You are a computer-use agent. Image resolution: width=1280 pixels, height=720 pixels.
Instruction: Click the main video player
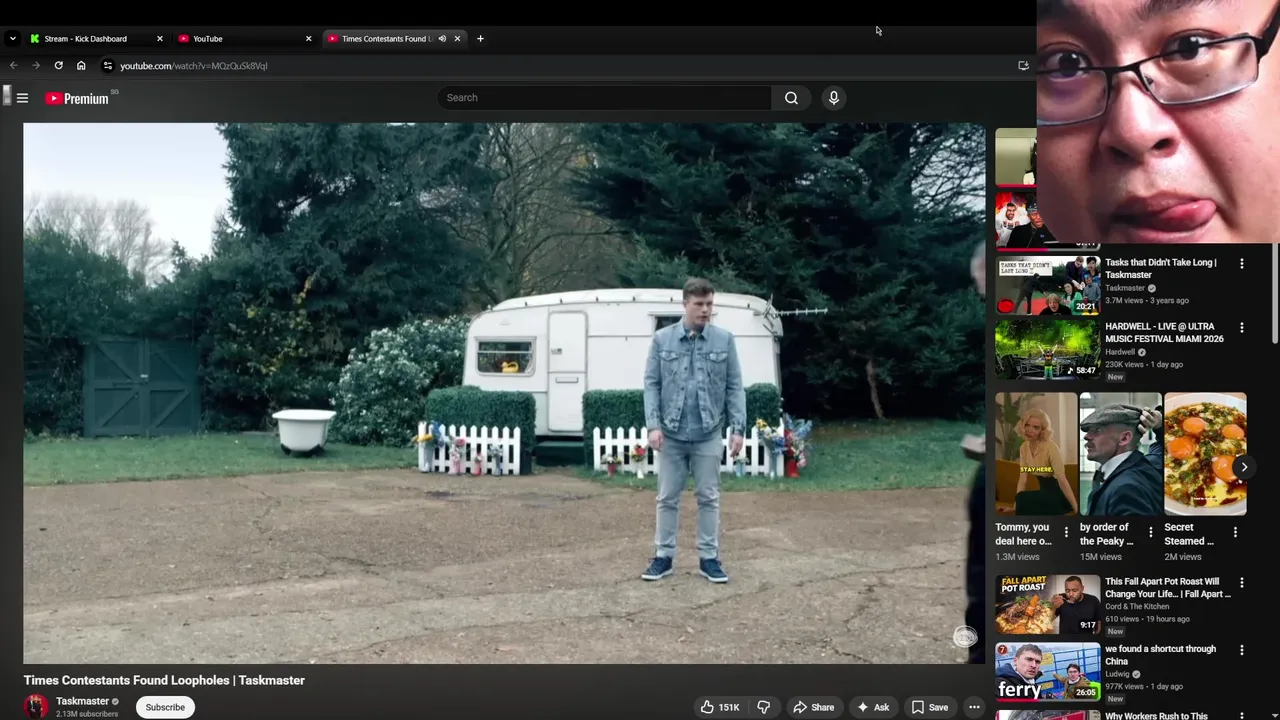click(504, 393)
